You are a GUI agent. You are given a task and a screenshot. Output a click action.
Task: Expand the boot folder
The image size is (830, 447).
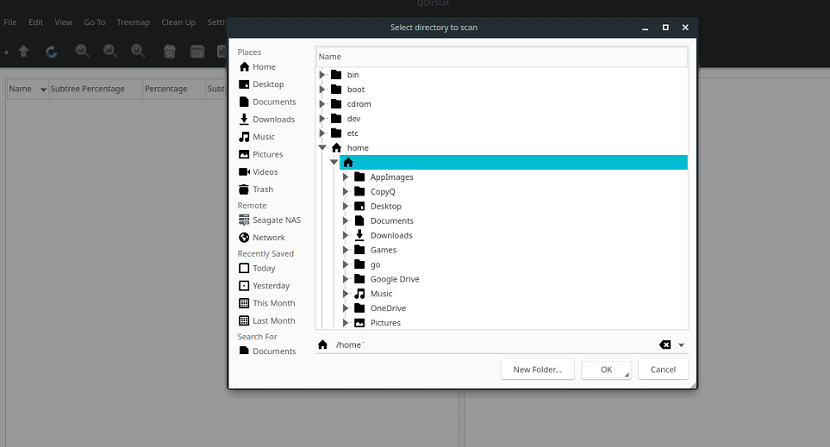click(322, 90)
